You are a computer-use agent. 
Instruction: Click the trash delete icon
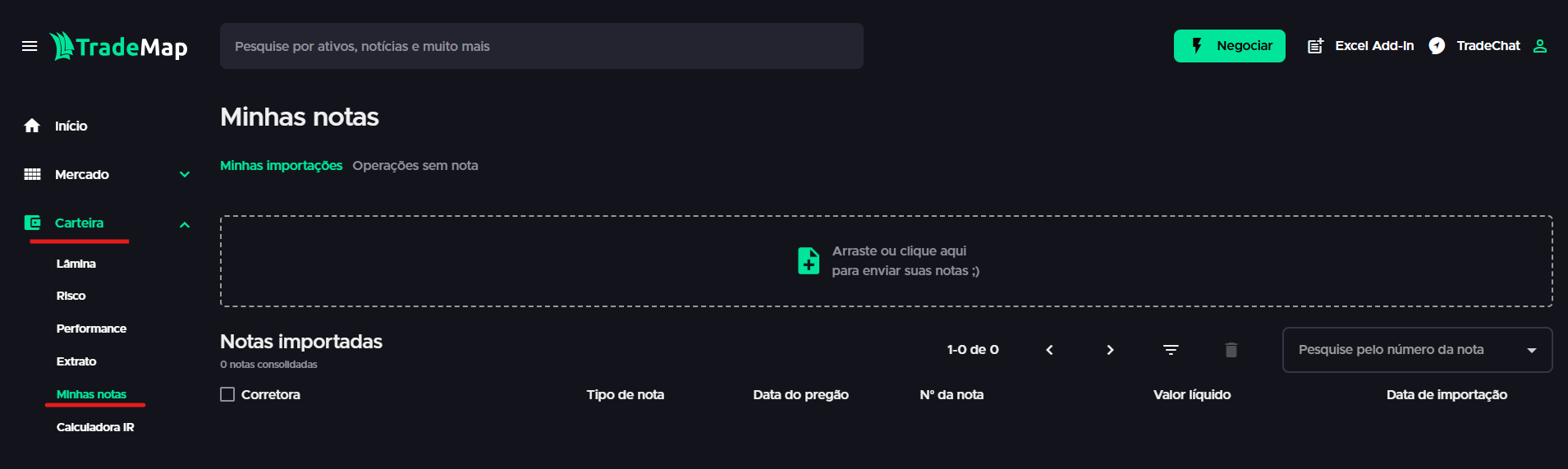click(x=1231, y=350)
